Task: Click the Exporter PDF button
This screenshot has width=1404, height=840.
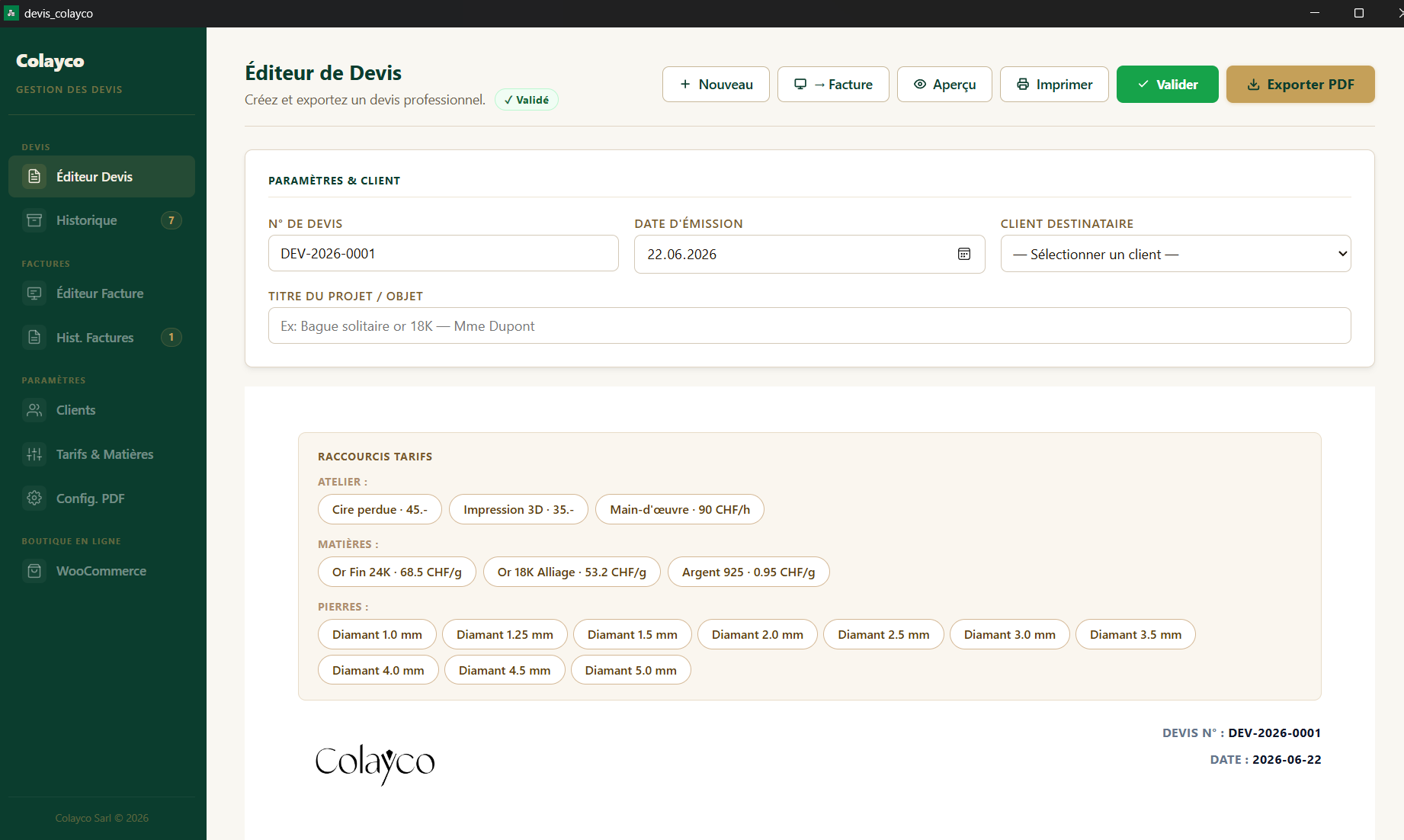Action: [1300, 85]
